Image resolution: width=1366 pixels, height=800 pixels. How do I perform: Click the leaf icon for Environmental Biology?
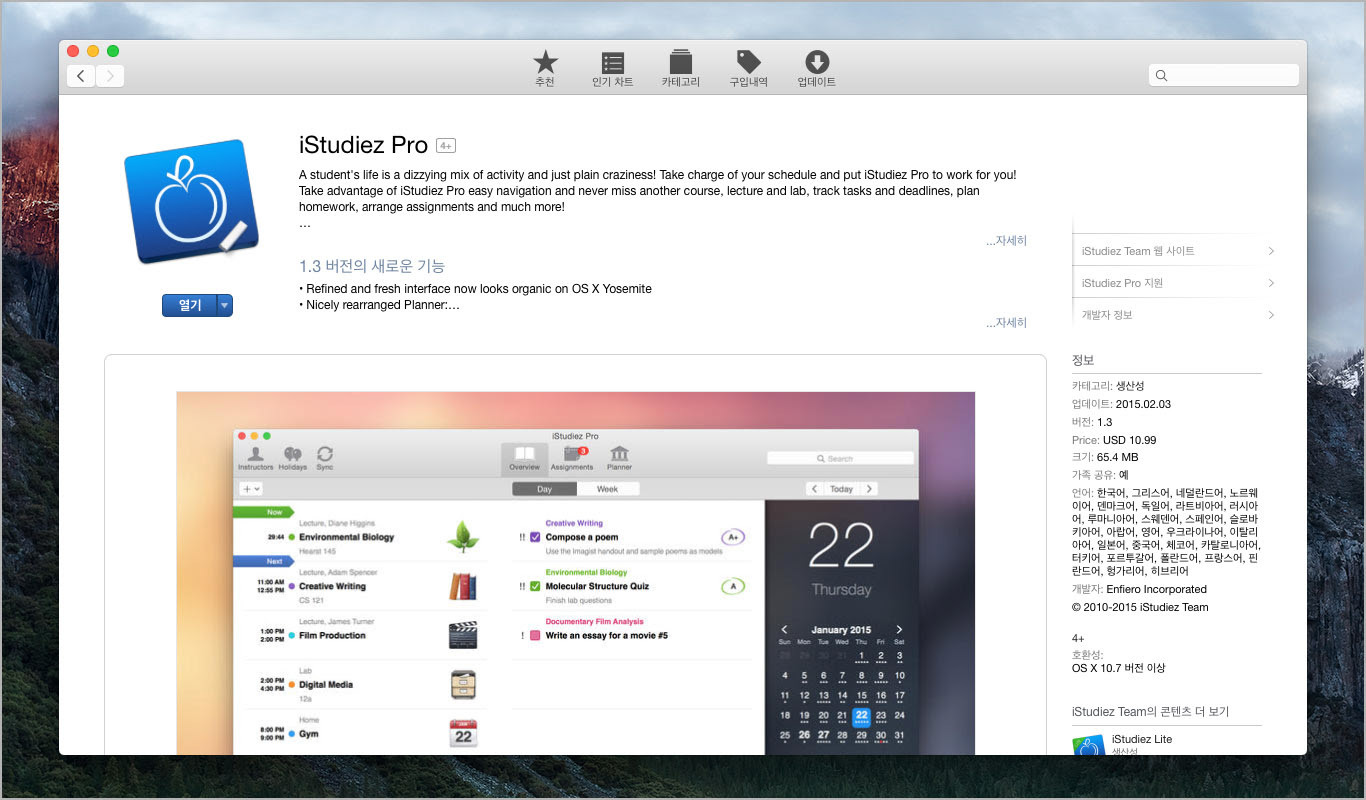coord(462,537)
